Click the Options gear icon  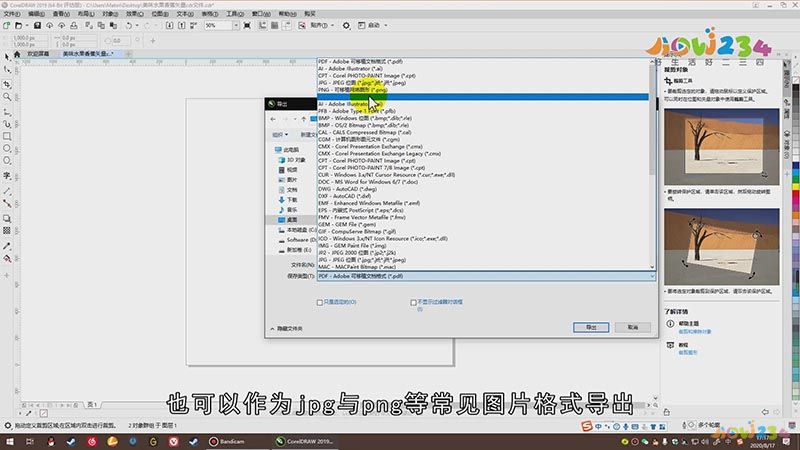click(346, 25)
